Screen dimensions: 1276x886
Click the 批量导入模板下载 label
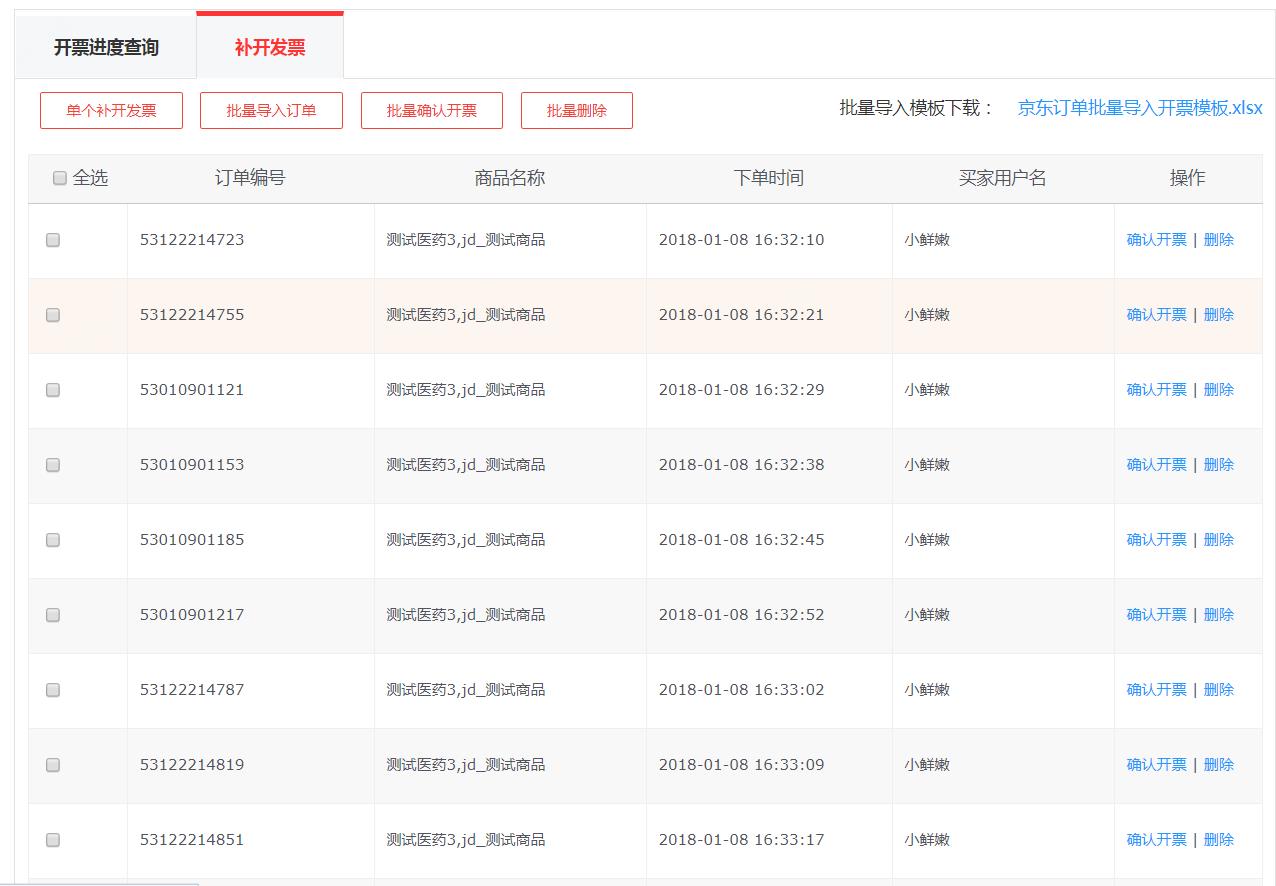916,108
